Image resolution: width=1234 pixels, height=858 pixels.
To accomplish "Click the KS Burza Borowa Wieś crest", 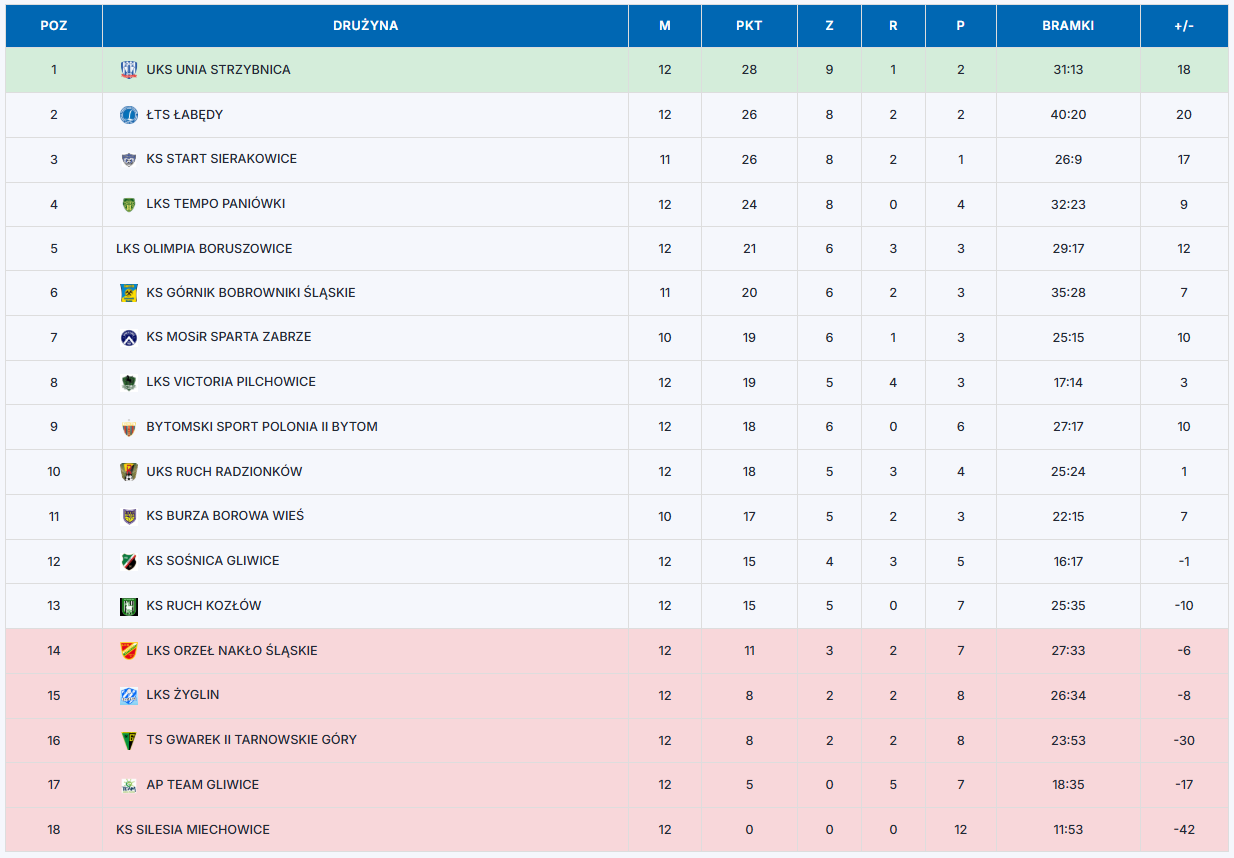I will click(128, 516).
